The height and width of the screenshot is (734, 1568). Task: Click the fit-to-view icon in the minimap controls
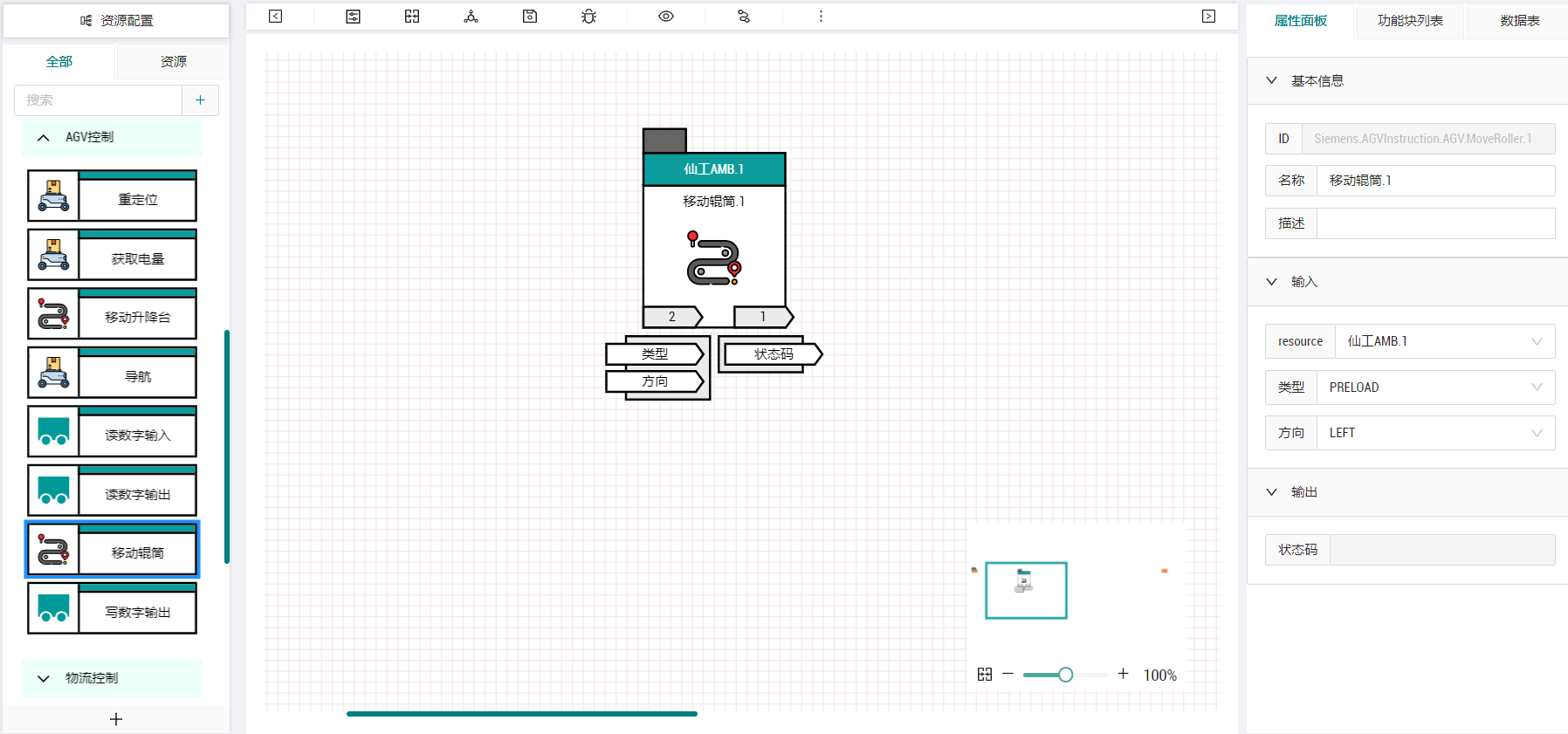(x=985, y=675)
